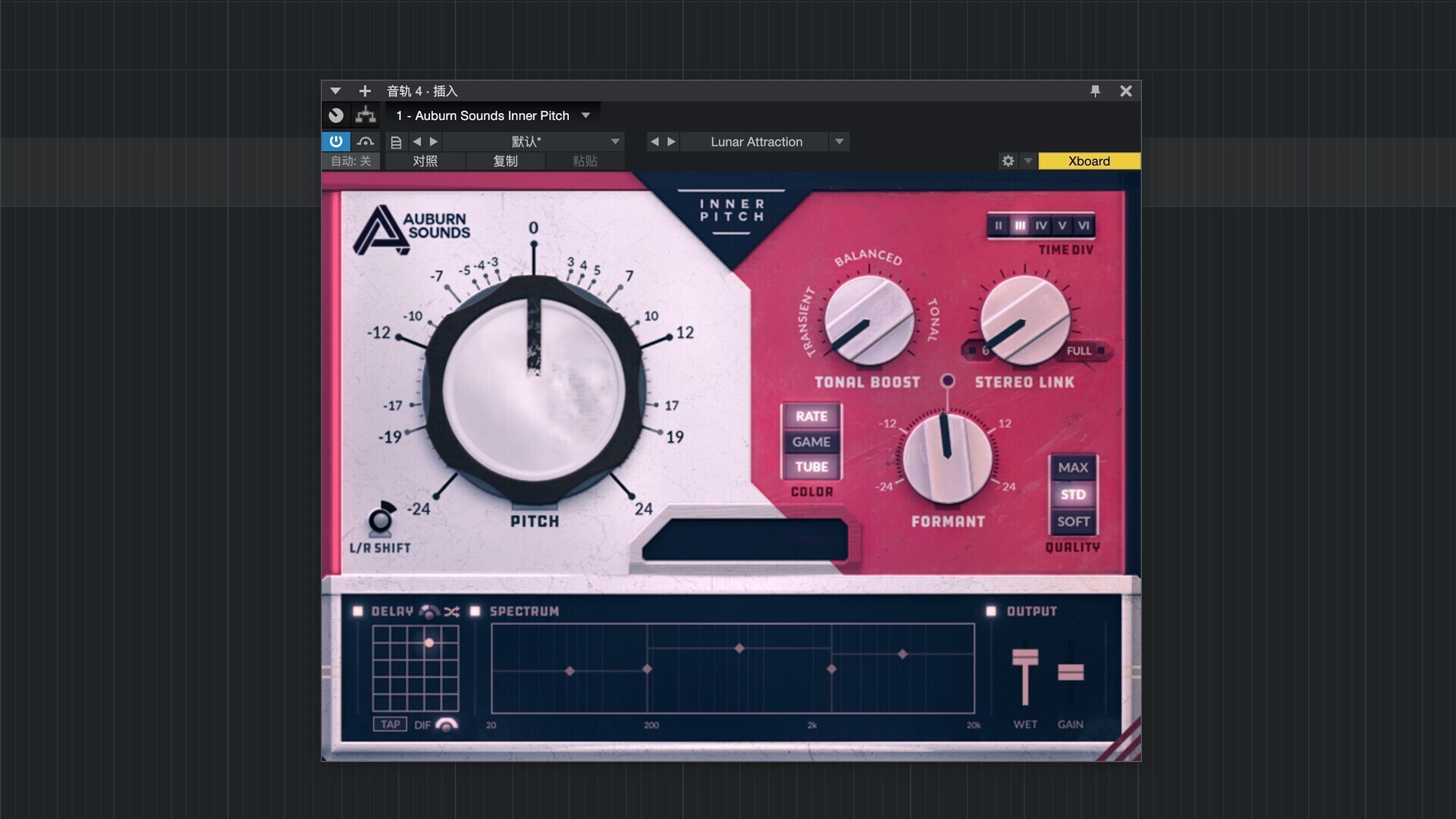Viewport: 1456px width, 819px height.
Task: Select the TUBE color mode
Action: pos(811,466)
